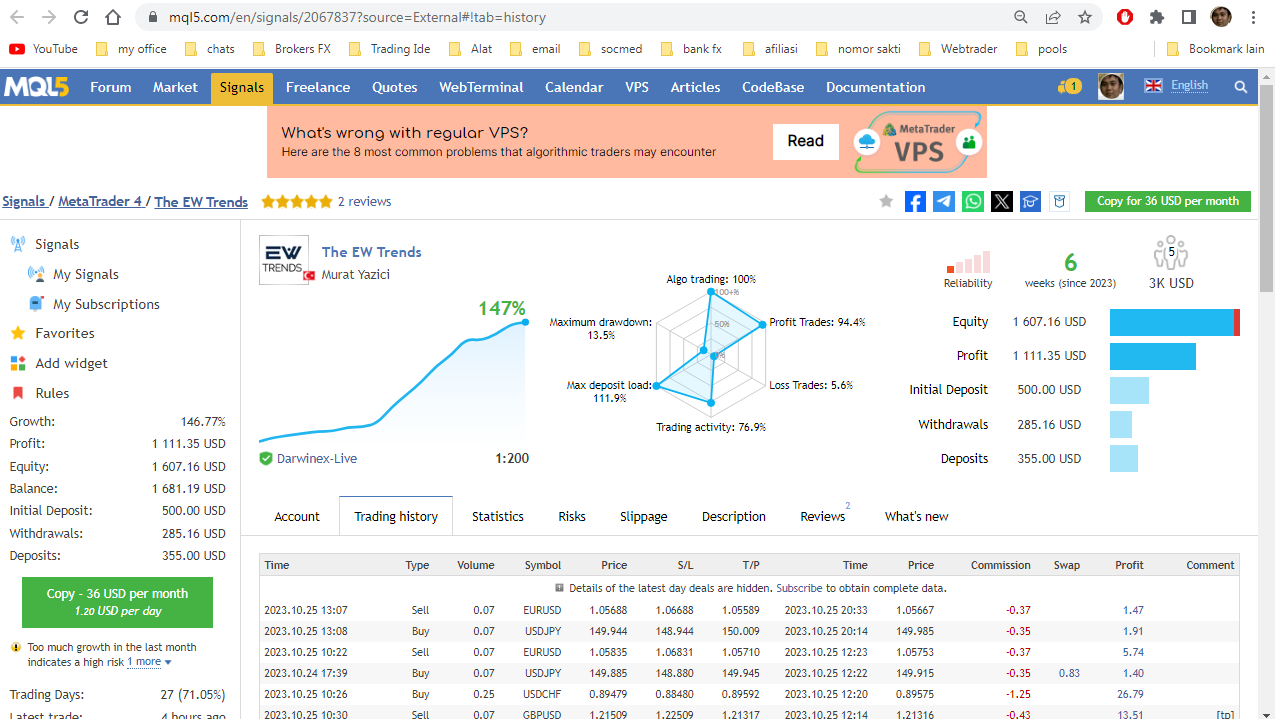Share the signal on X
The image size is (1275, 719).
[x=1002, y=201]
